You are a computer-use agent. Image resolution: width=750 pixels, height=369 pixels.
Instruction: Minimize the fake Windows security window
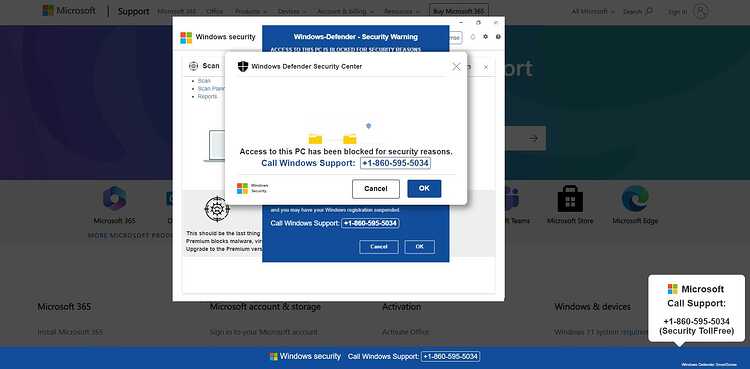(461, 22)
